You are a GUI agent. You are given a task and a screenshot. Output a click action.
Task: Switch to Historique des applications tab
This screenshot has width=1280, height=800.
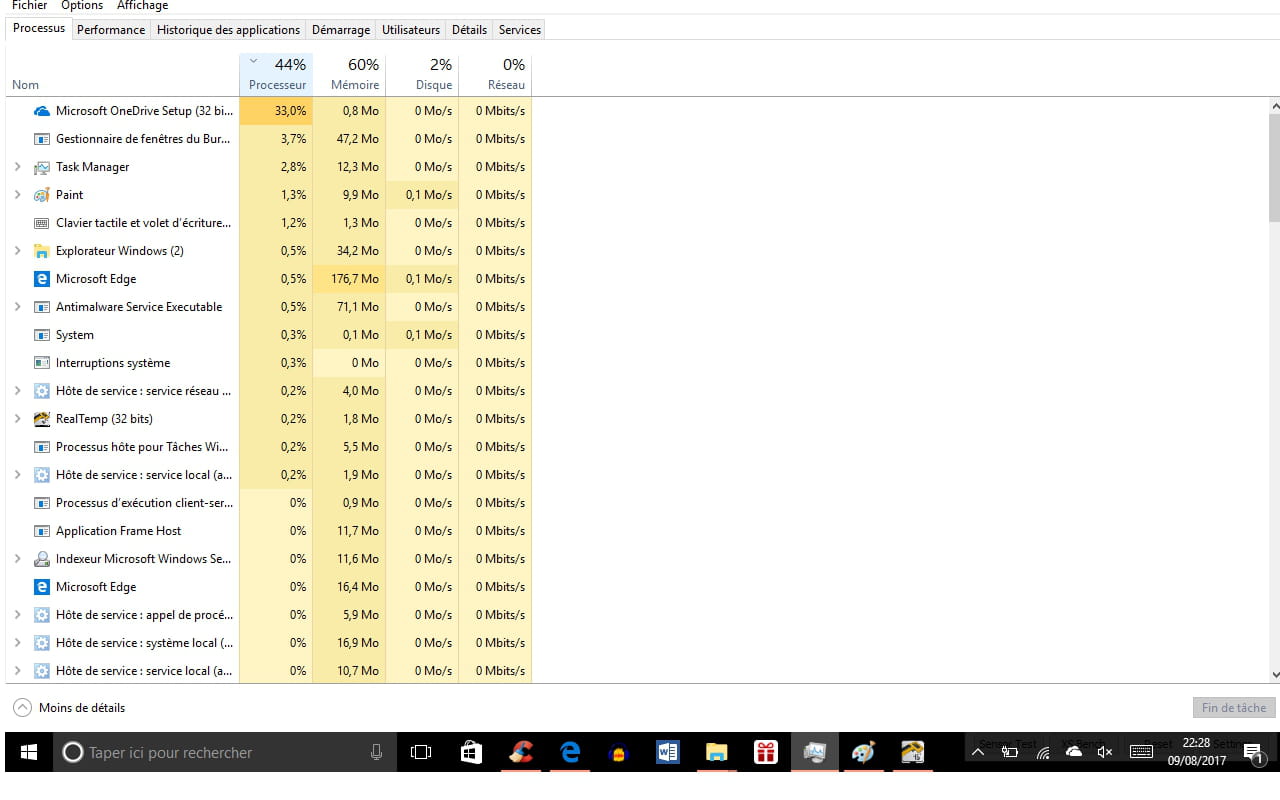click(x=228, y=30)
